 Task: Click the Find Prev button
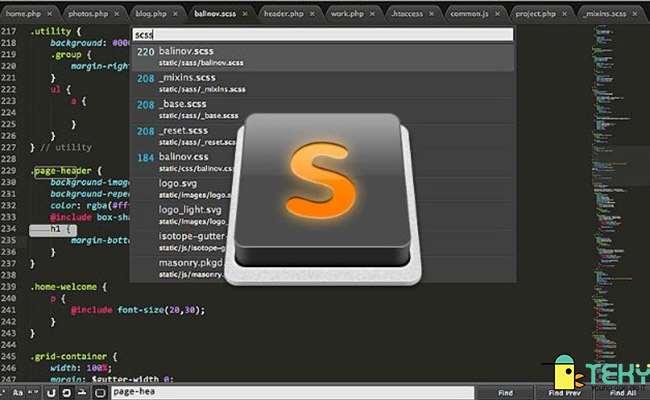point(564,393)
